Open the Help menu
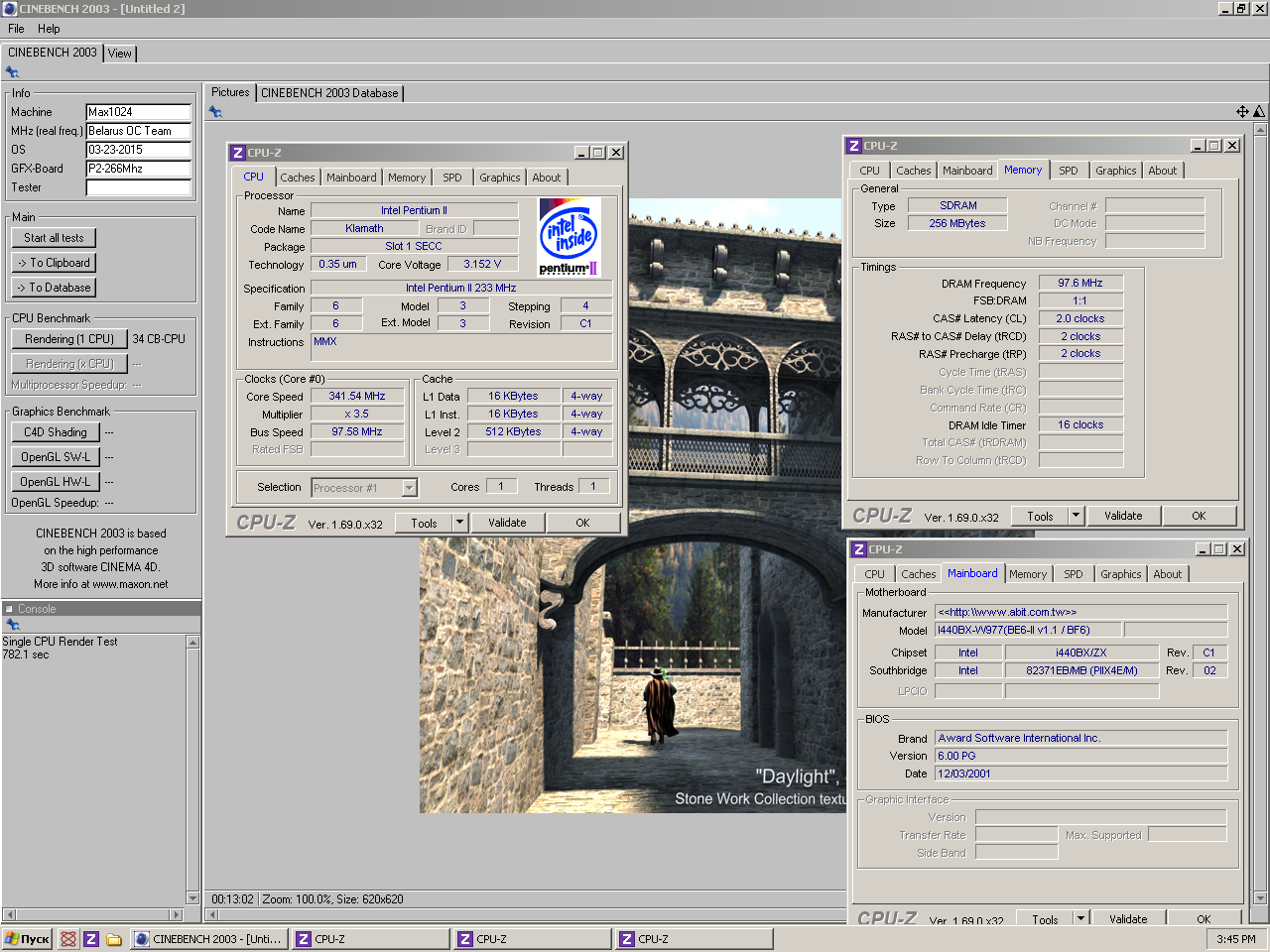Screen dimensions: 1270x952 point(49,29)
